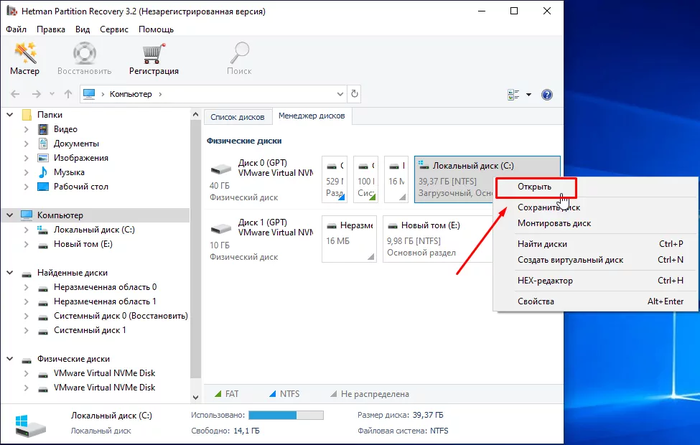
Task: Collapse the Найденные диски section
Action: [x=9, y=273]
